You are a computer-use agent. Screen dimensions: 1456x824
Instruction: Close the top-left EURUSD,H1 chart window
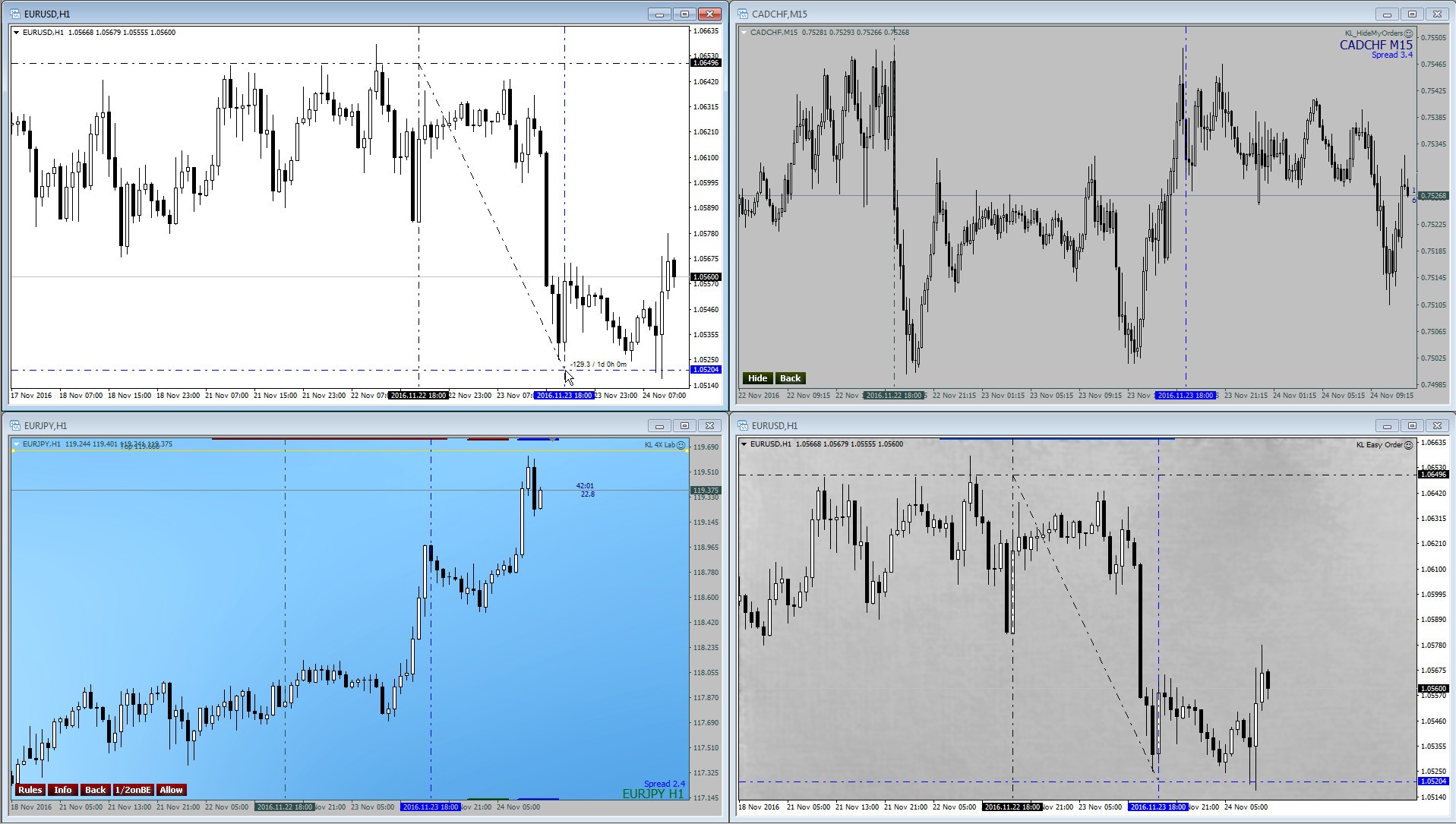click(709, 14)
